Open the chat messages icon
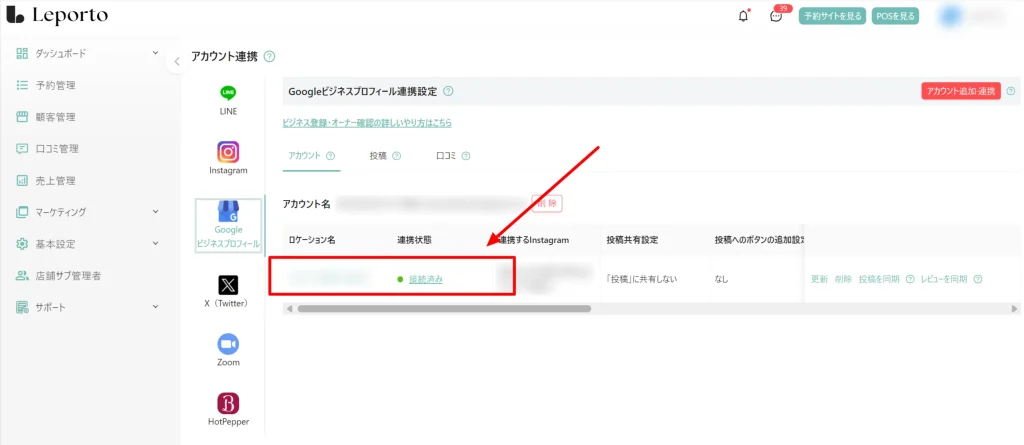Viewport: 1024px width, 445px height. point(776,16)
